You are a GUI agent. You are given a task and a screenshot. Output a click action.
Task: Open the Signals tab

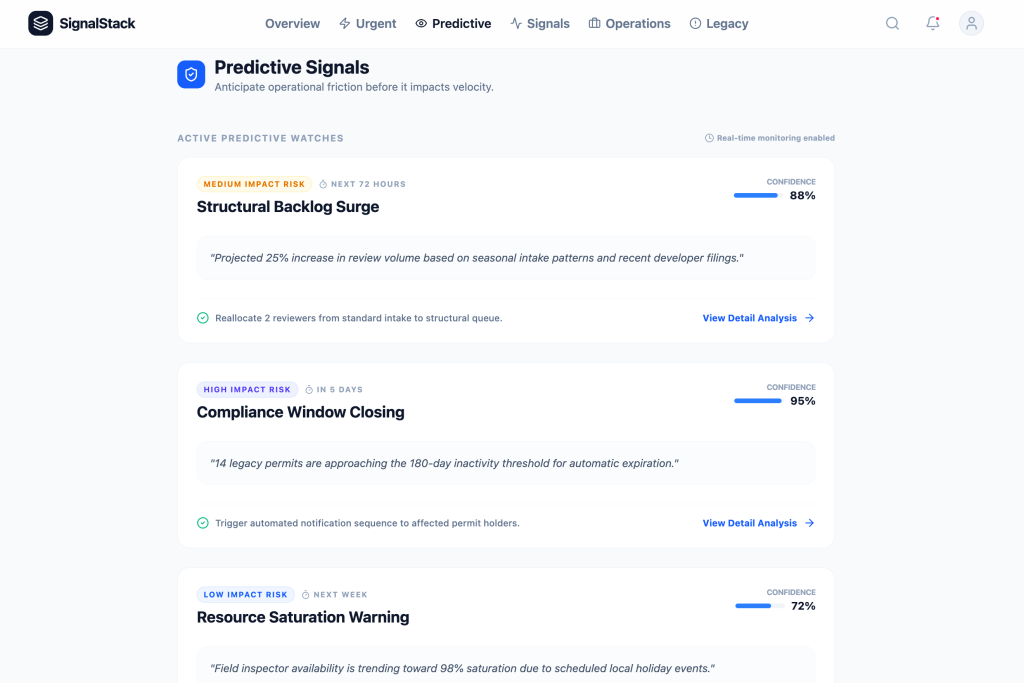coord(540,23)
